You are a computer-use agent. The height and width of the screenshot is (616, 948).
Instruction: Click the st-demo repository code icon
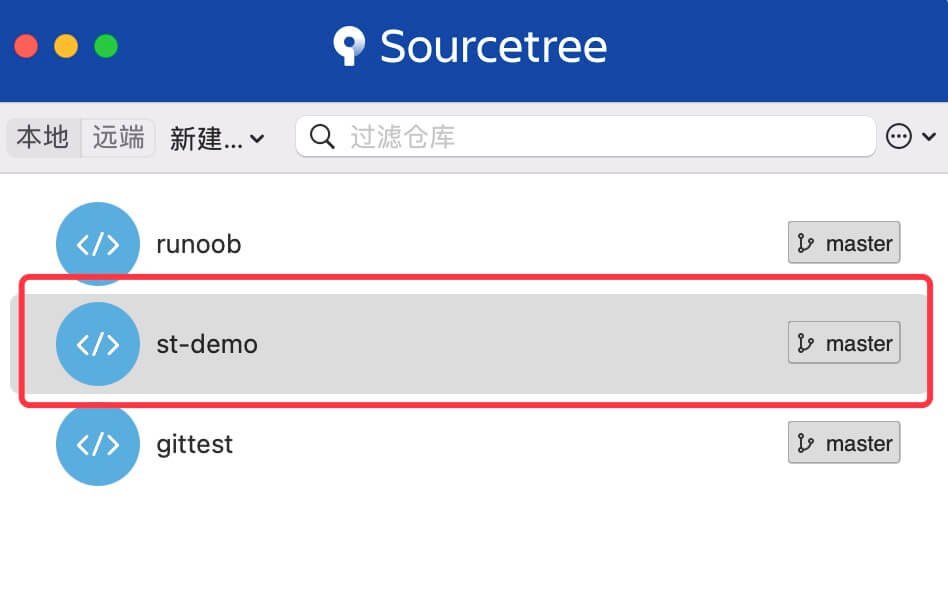(98, 344)
